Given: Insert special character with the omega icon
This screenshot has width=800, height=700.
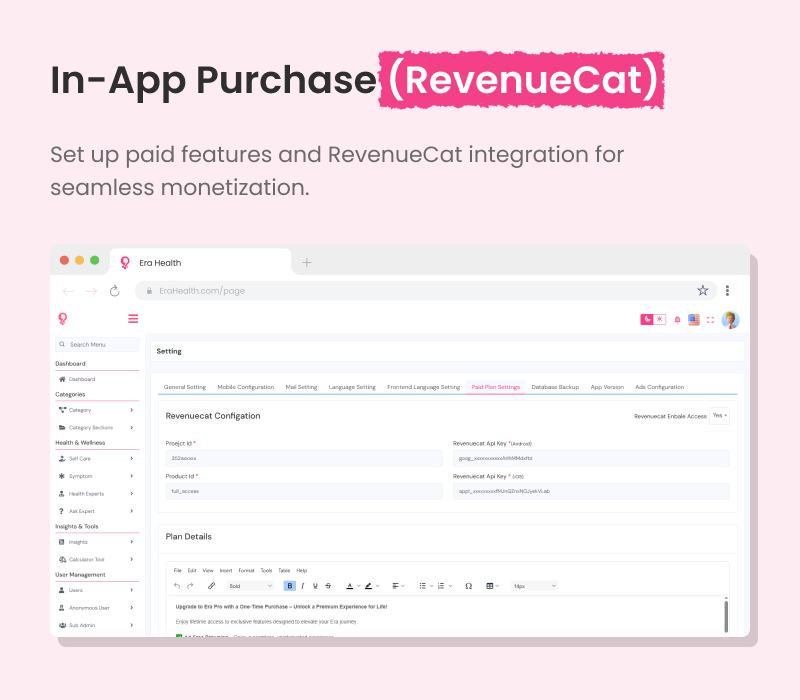Looking at the screenshot, I should pyautogui.click(x=468, y=586).
